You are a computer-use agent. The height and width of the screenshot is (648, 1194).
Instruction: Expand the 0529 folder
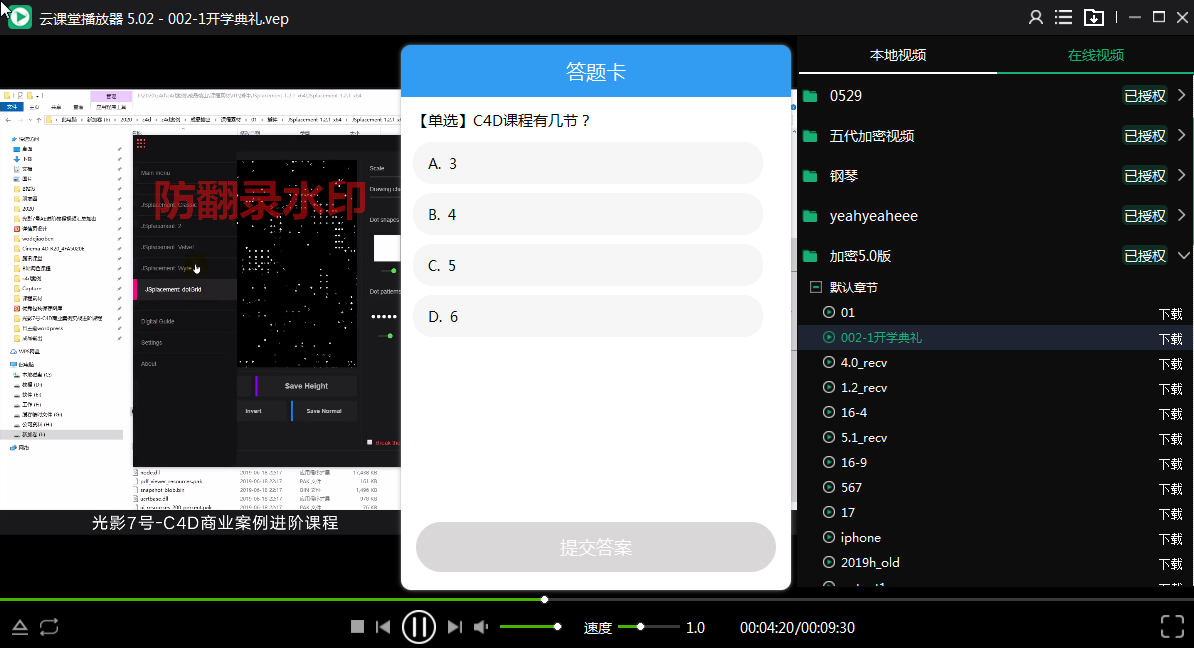(x=1182, y=96)
